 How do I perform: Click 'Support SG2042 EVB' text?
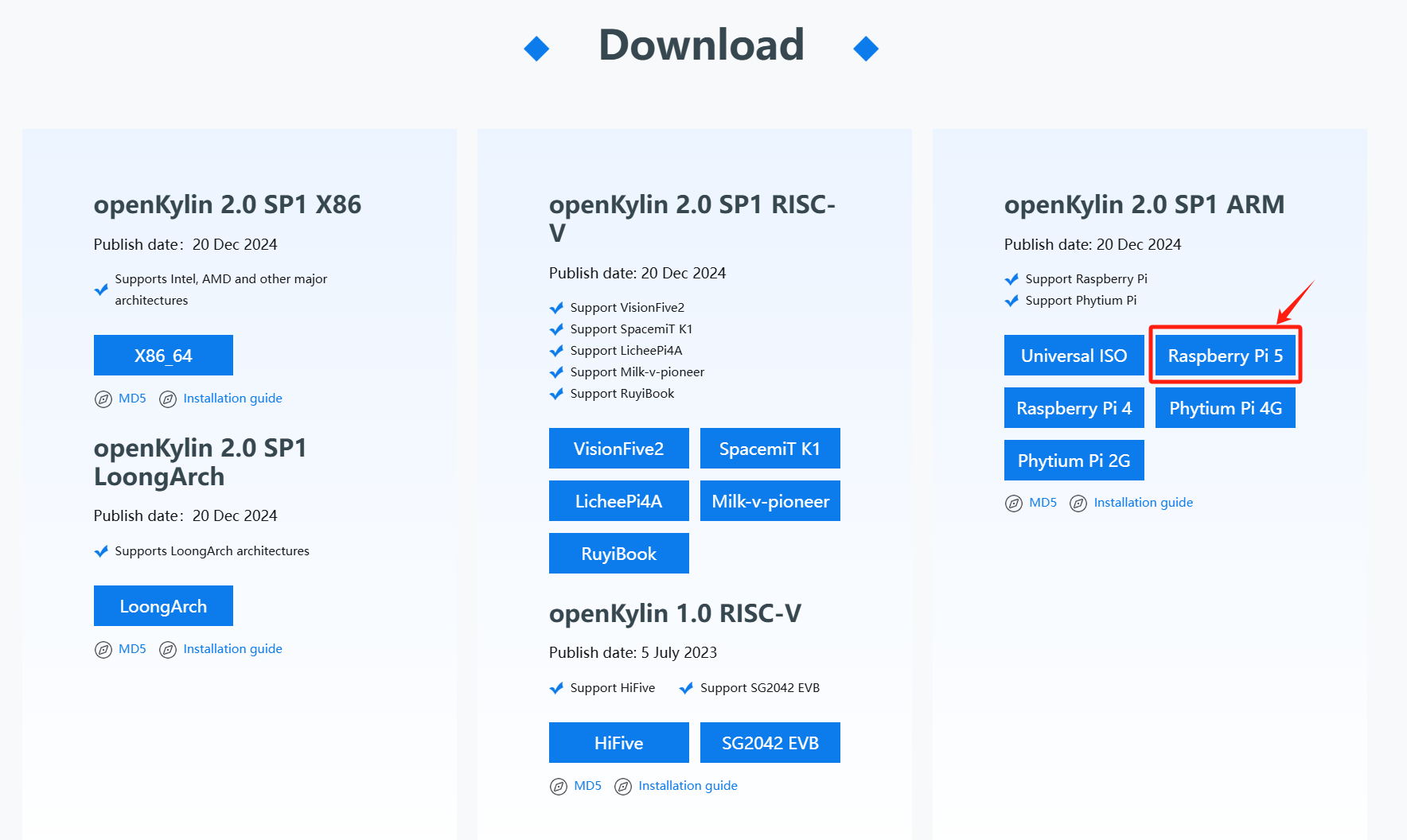[x=760, y=688]
